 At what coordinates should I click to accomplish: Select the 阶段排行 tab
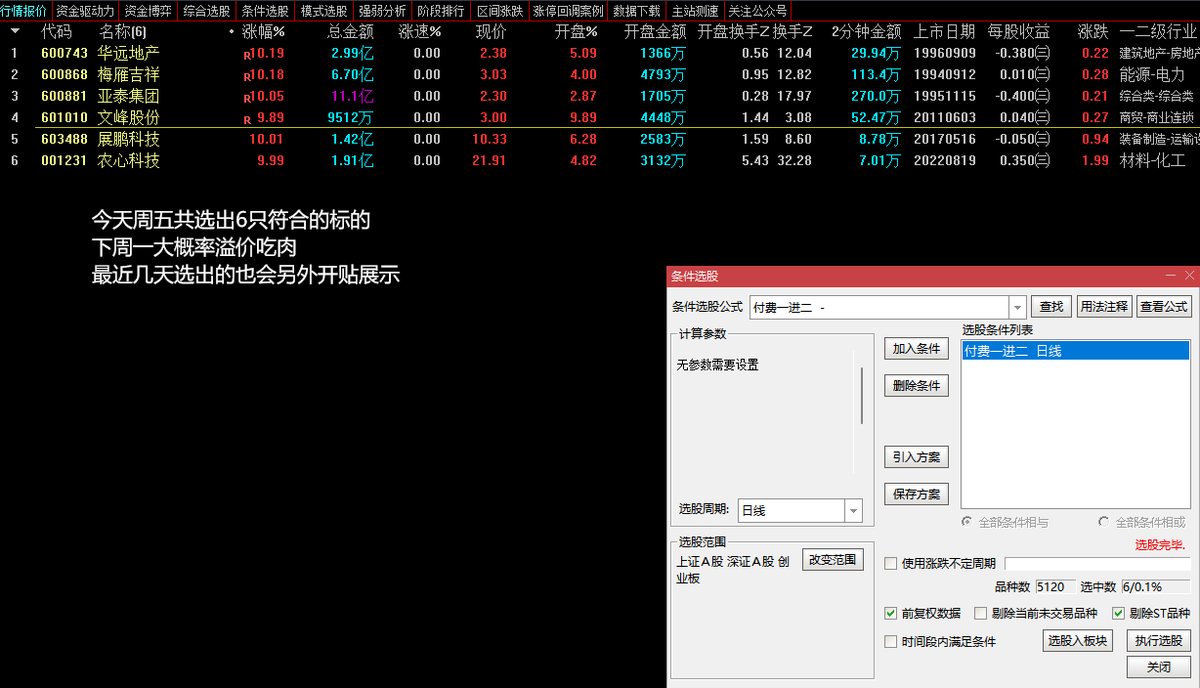[x=442, y=11]
